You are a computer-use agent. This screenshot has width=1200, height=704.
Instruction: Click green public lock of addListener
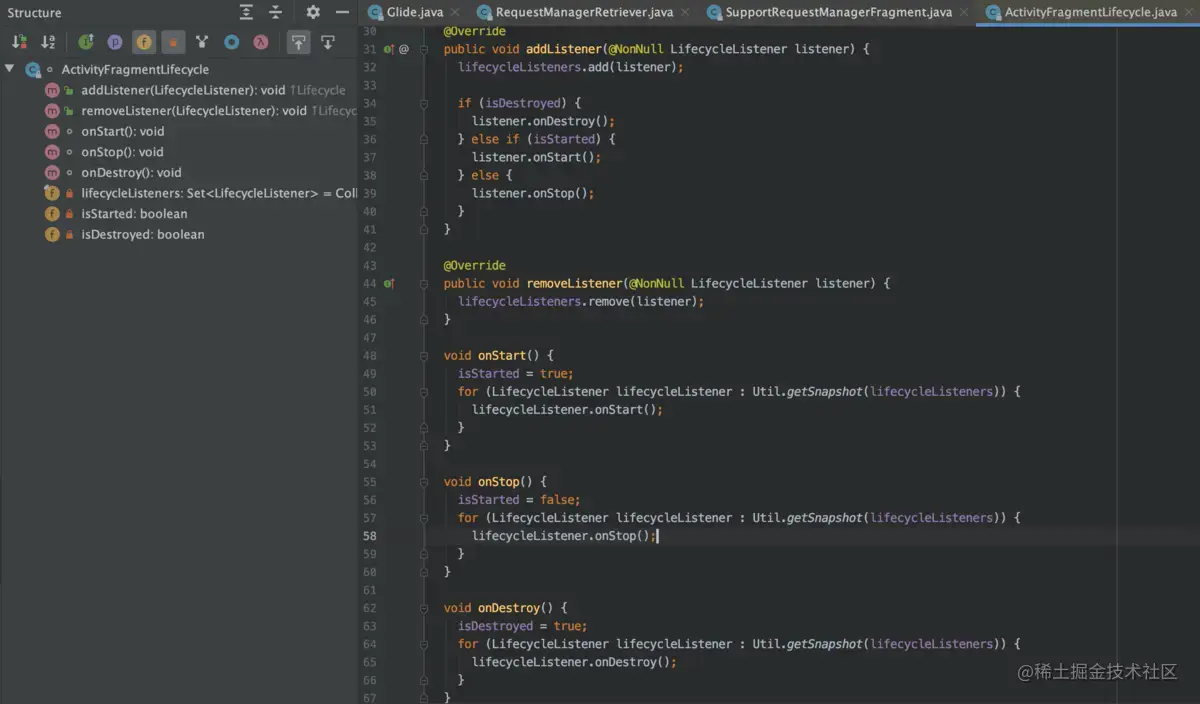(x=69, y=90)
